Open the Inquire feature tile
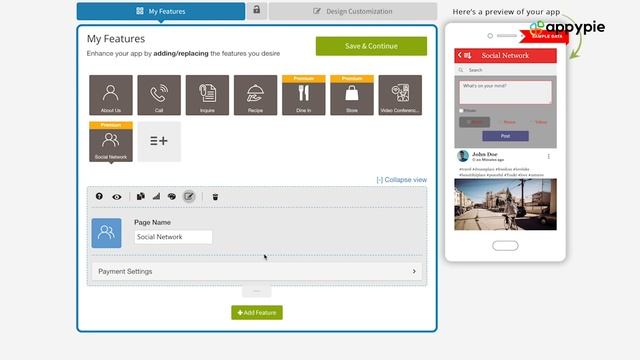The height and width of the screenshot is (360, 640). 207,95
